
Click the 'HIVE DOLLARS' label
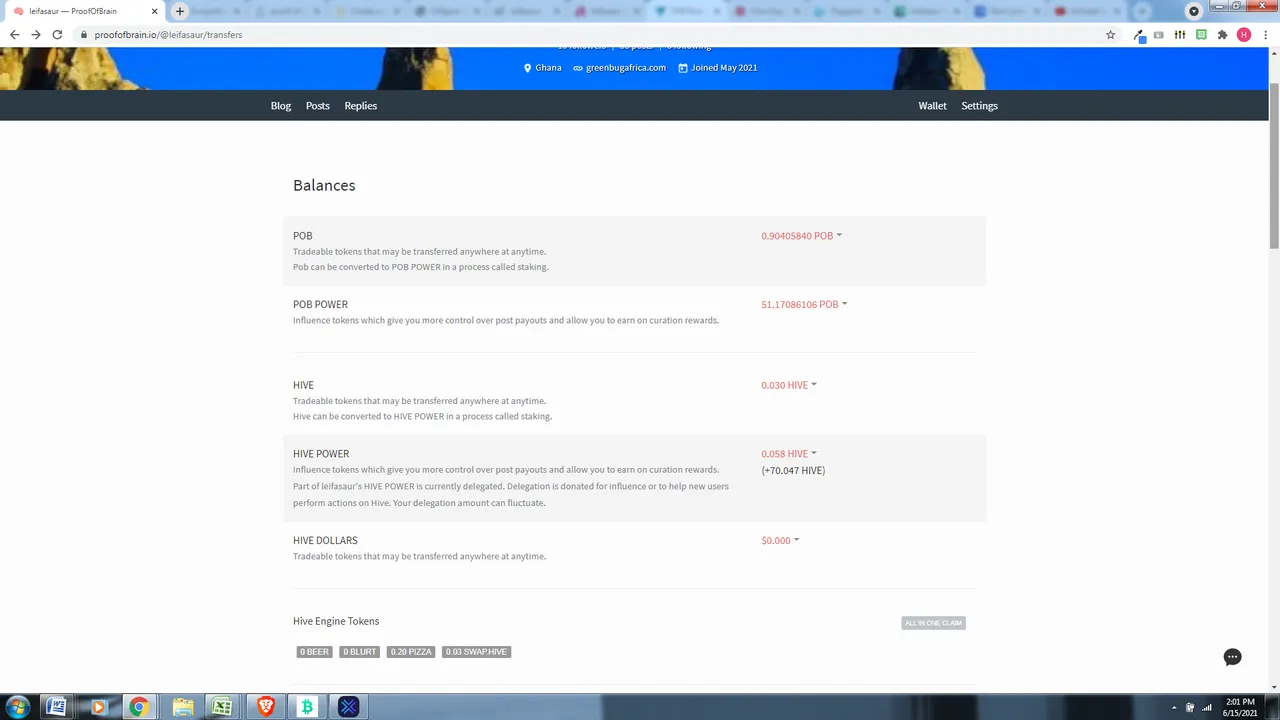[325, 540]
